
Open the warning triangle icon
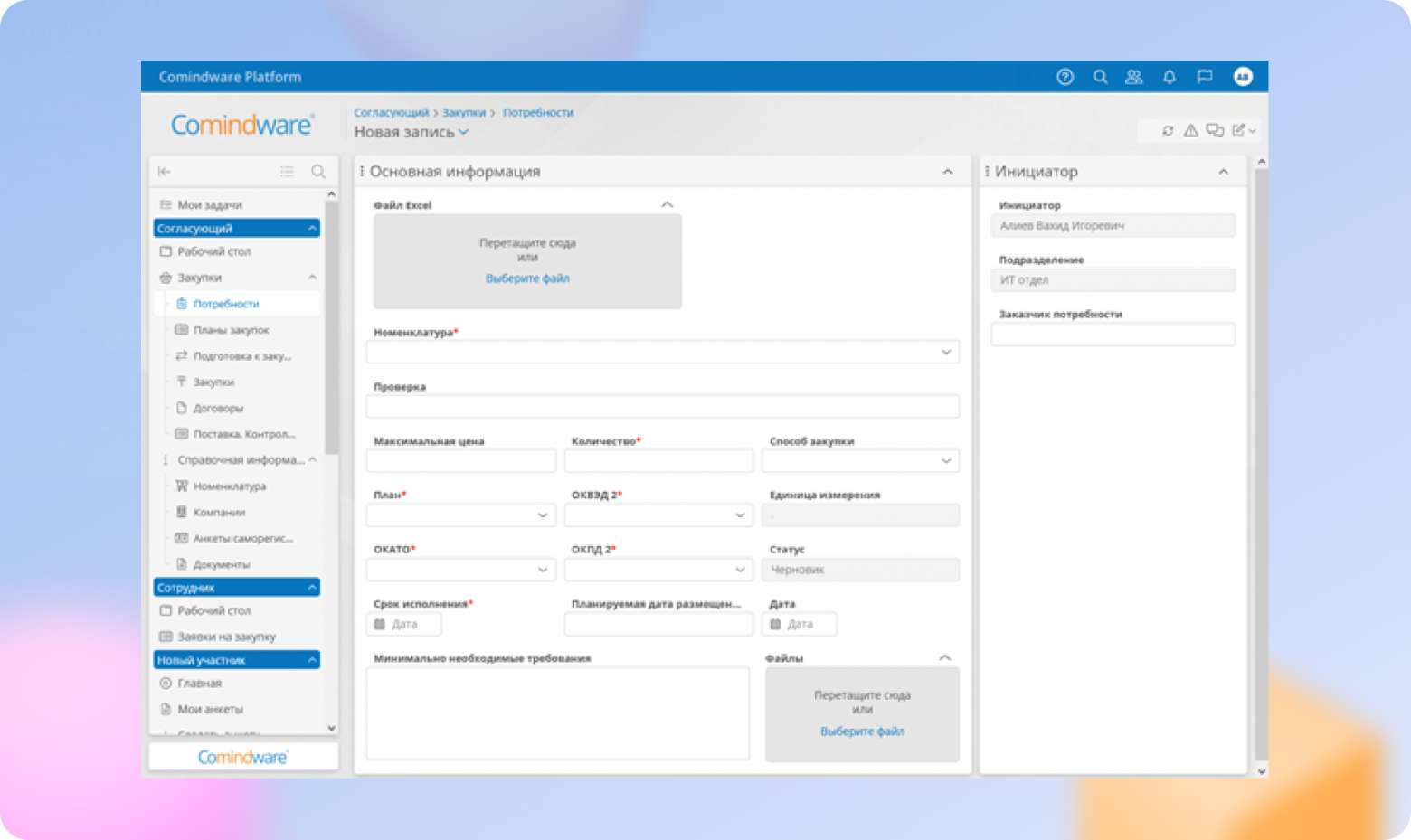click(x=1191, y=130)
